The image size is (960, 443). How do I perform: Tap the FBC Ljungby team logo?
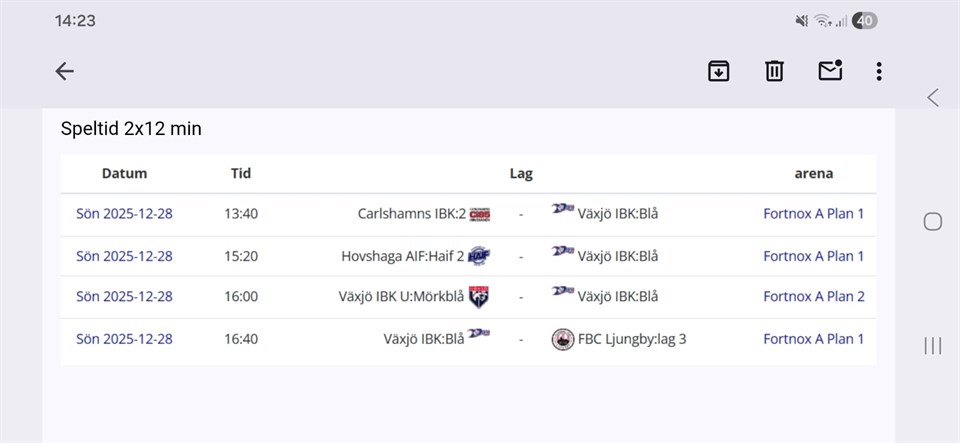click(562, 339)
